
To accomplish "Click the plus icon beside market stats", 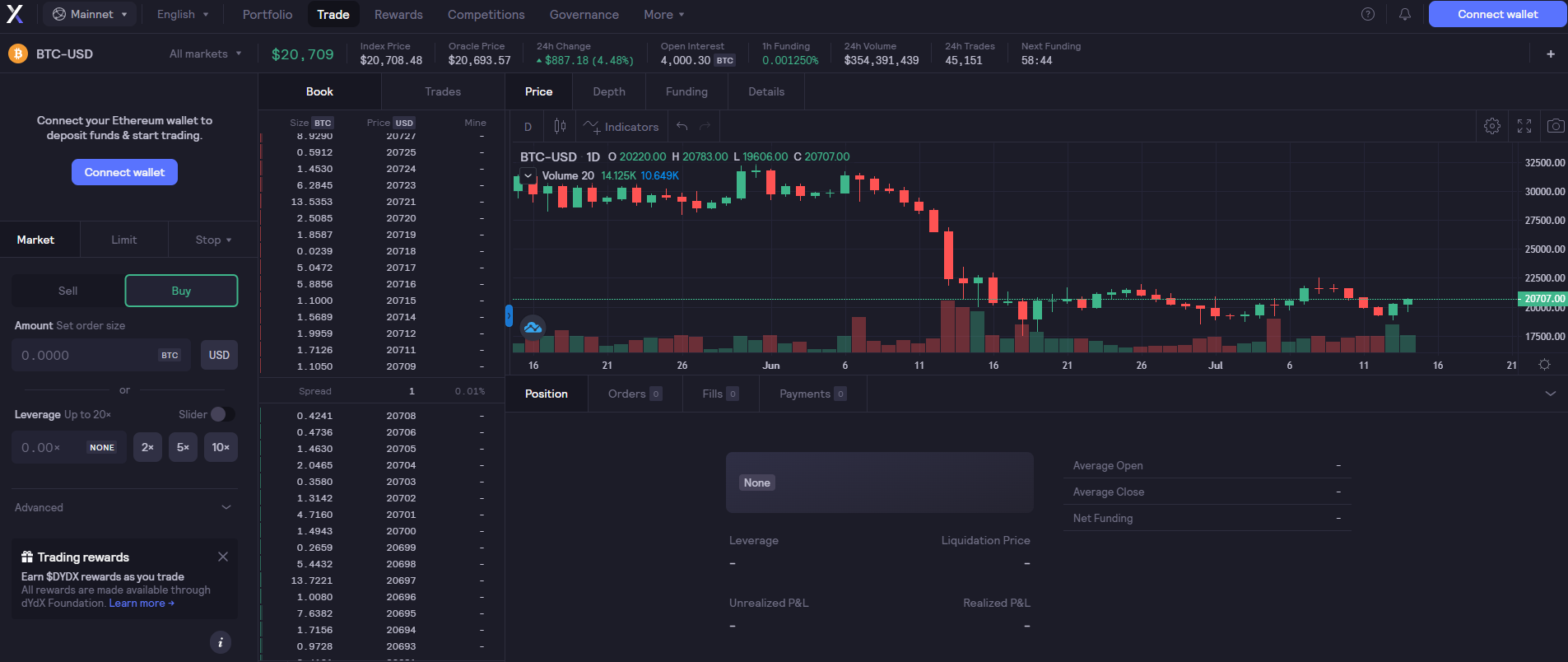I will [x=1551, y=54].
